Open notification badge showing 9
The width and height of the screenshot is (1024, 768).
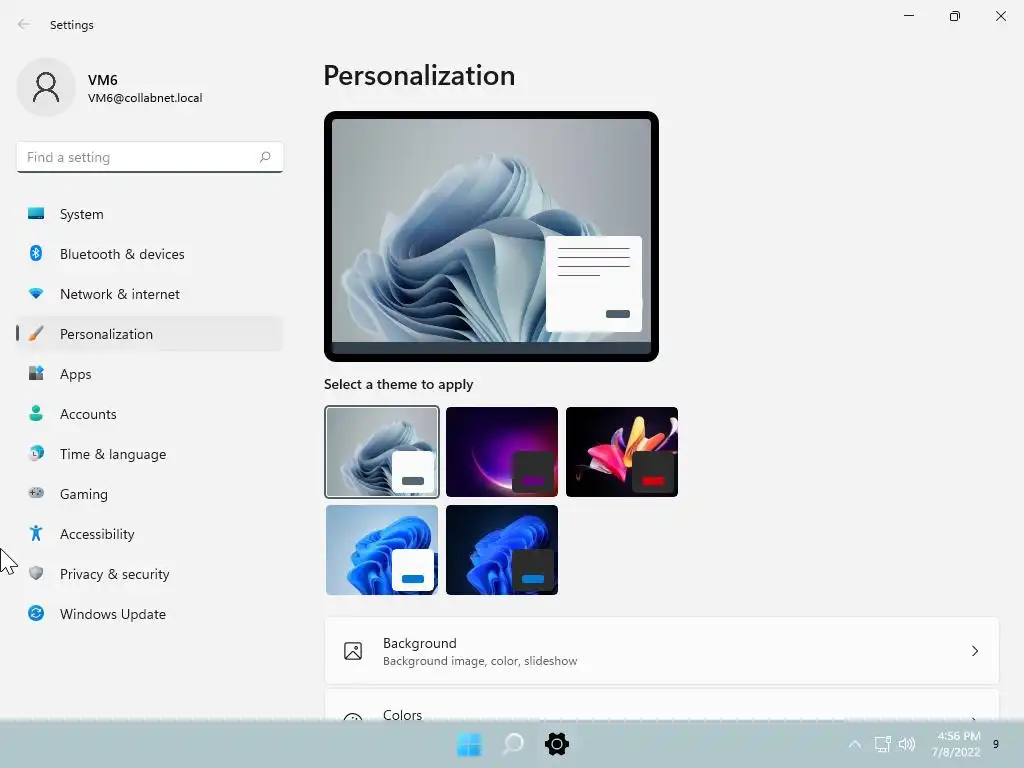[x=996, y=744]
